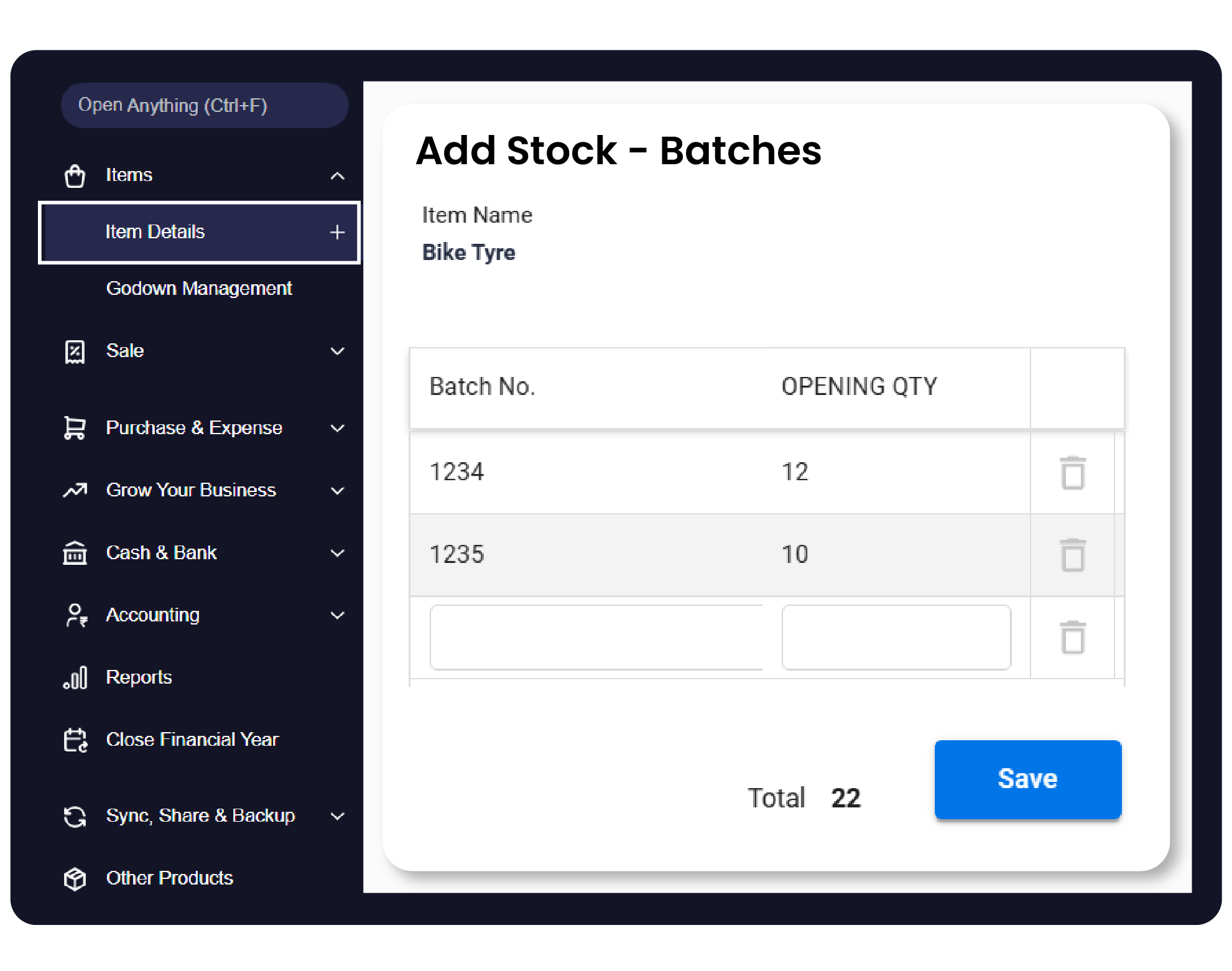Click the Sale receipt icon

click(x=75, y=351)
